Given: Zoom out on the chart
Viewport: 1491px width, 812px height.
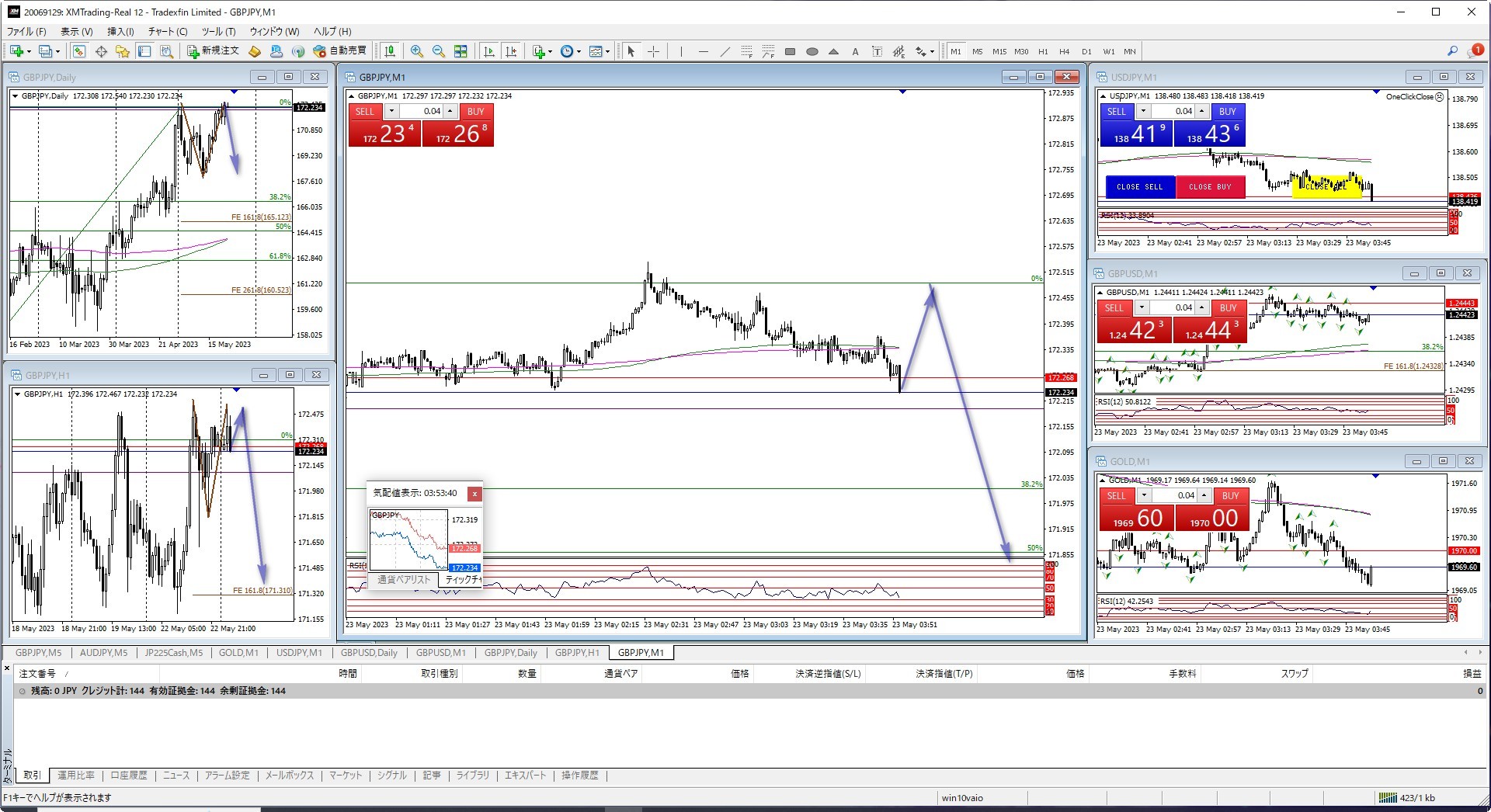Looking at the screenshot, I should [x=439, y=51].
